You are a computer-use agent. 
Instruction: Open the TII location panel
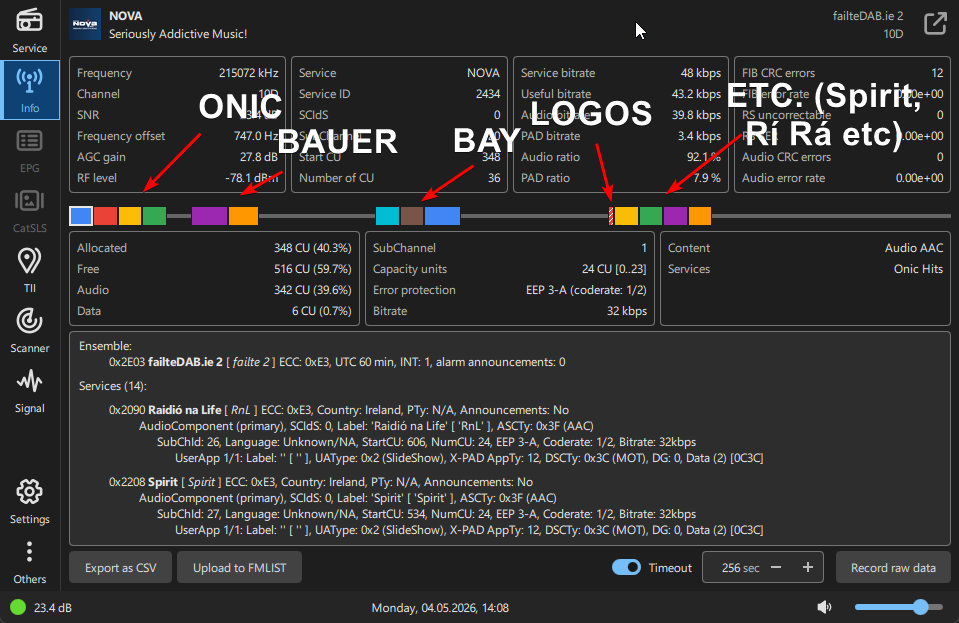29,270
